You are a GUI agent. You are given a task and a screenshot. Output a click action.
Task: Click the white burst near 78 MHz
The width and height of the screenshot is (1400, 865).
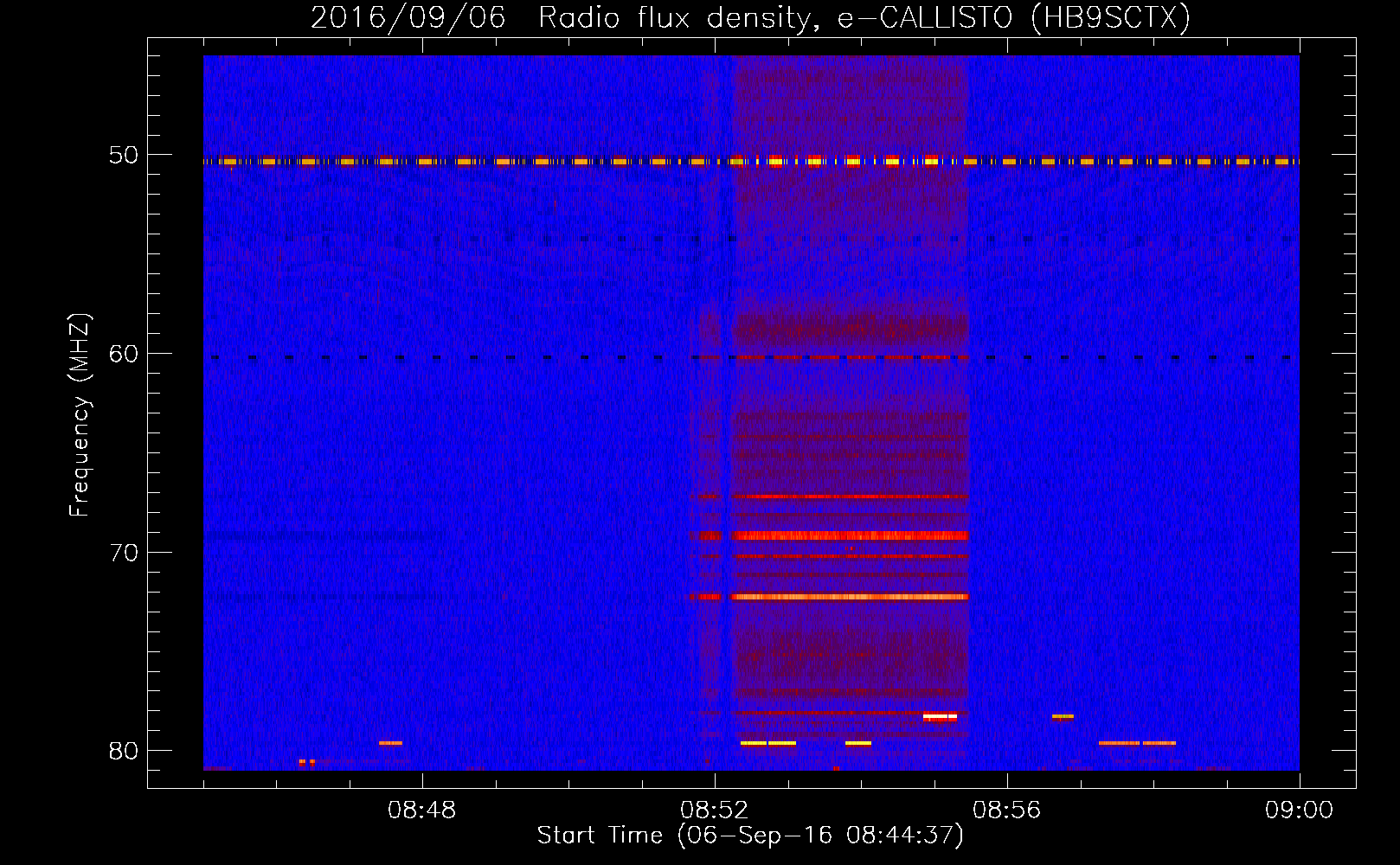(x=940, y=716)
